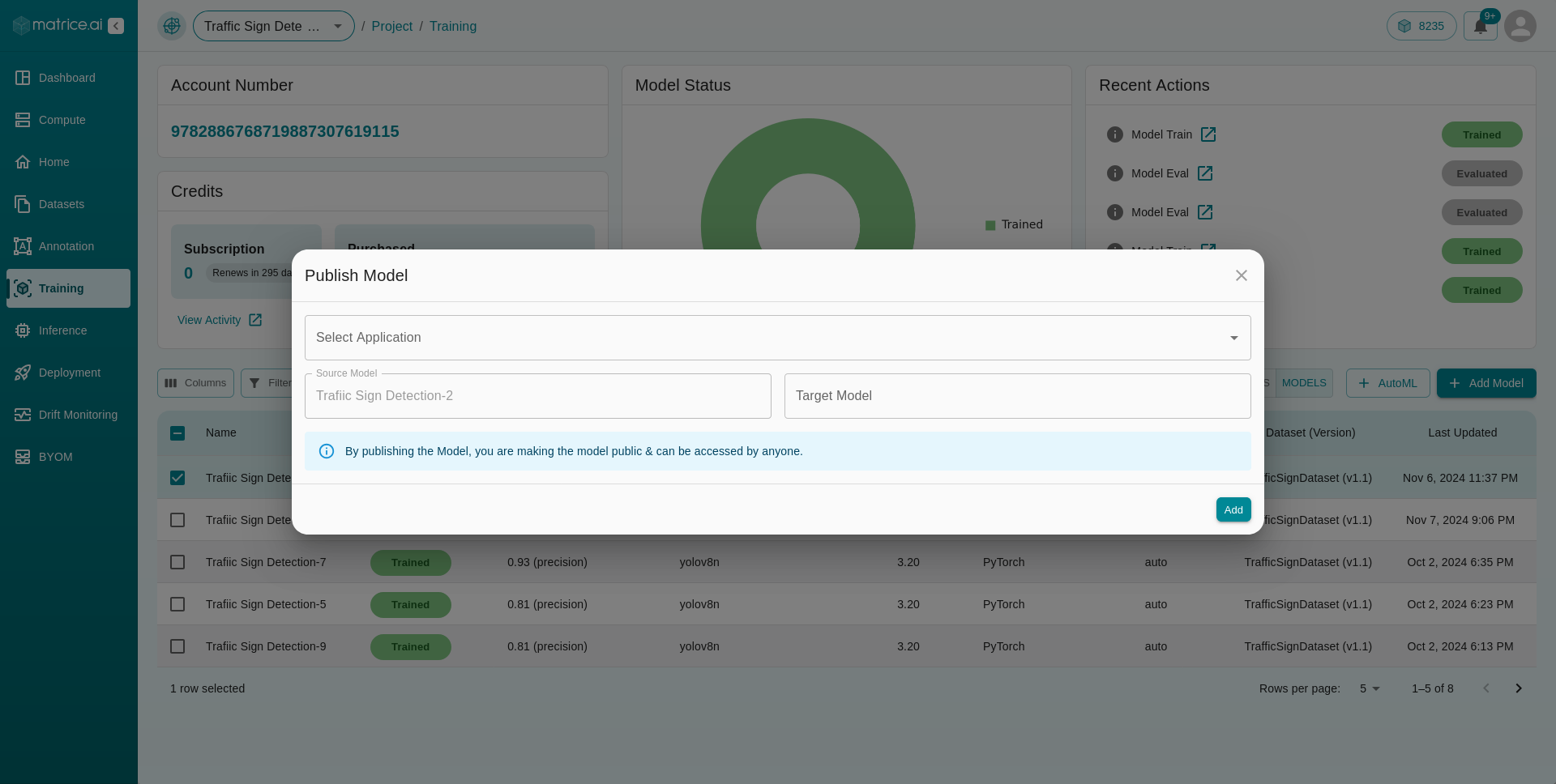Open the notifications bell

(1481, 26)
